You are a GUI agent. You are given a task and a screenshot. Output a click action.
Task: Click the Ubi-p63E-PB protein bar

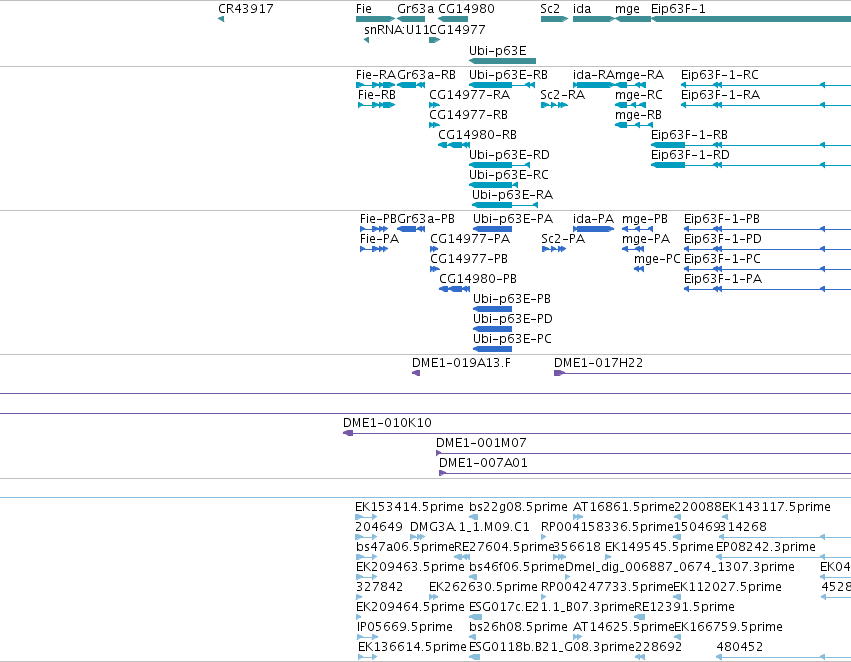[x=492, y=309]
